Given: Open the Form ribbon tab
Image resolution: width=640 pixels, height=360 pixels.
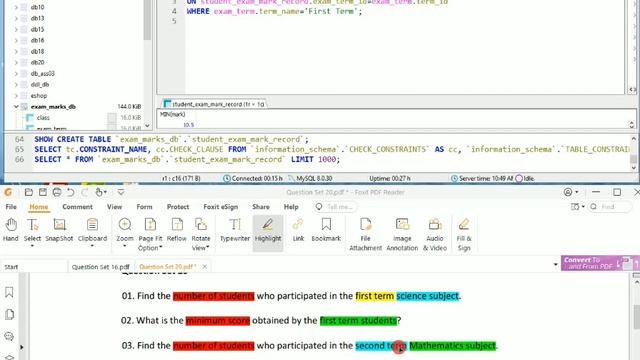Looking at the screenshot, I should click(144, 207).
